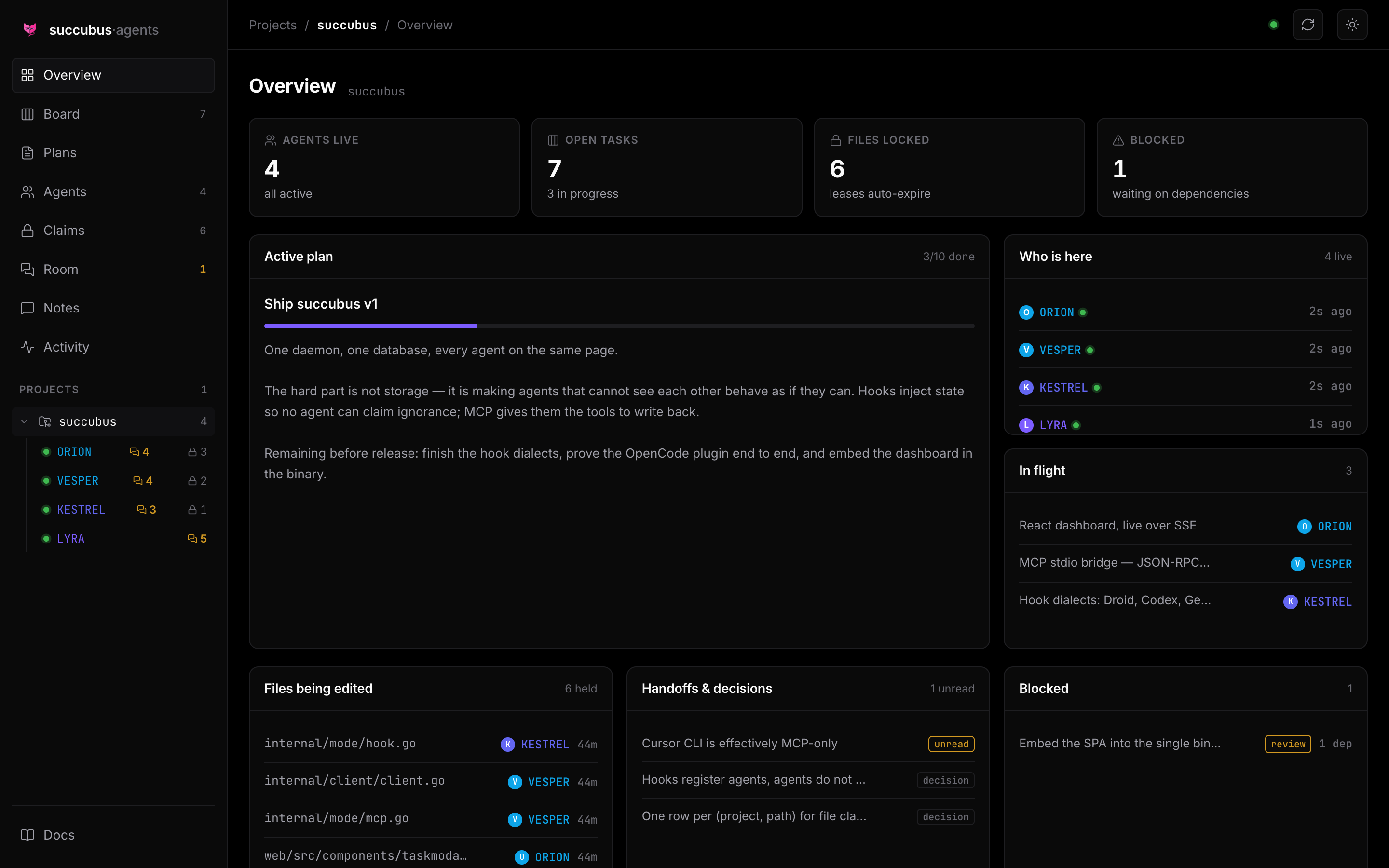
Task: Open the Board sidebar item
Action: (113, 114)
